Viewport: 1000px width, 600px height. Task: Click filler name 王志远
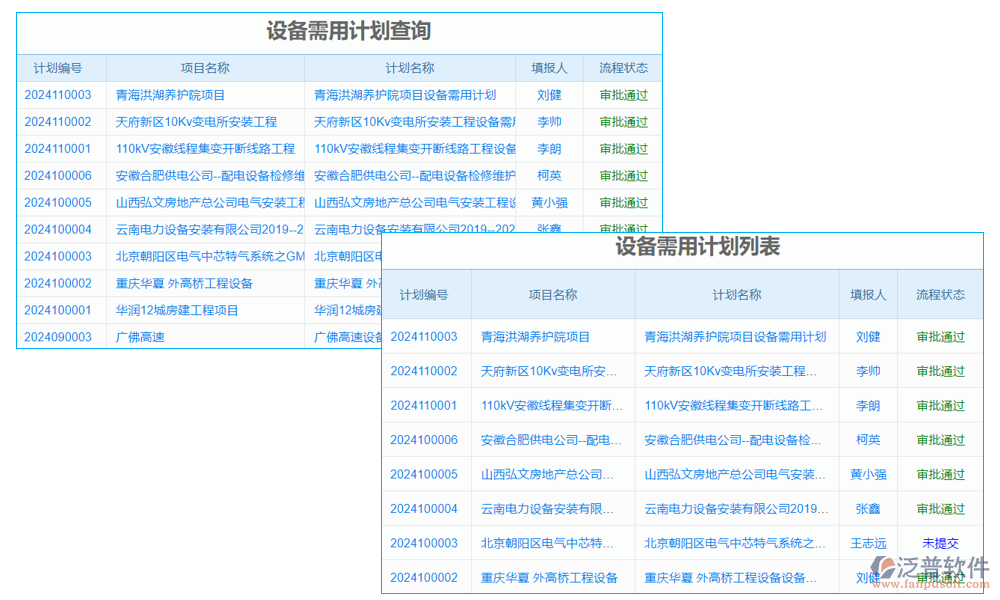(866, 543)
